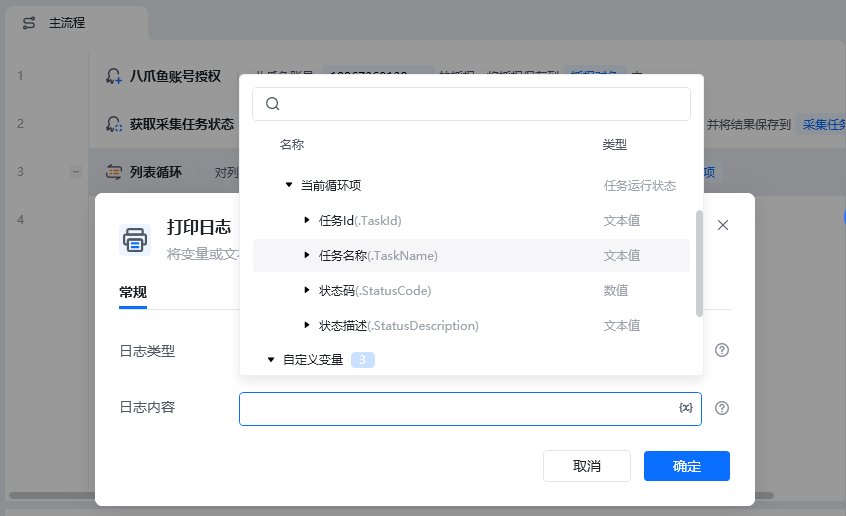Screen dimensions: 846x516
Task: Click the 日志类型 label
Action: pyautogui.click(x=147, y=351)
